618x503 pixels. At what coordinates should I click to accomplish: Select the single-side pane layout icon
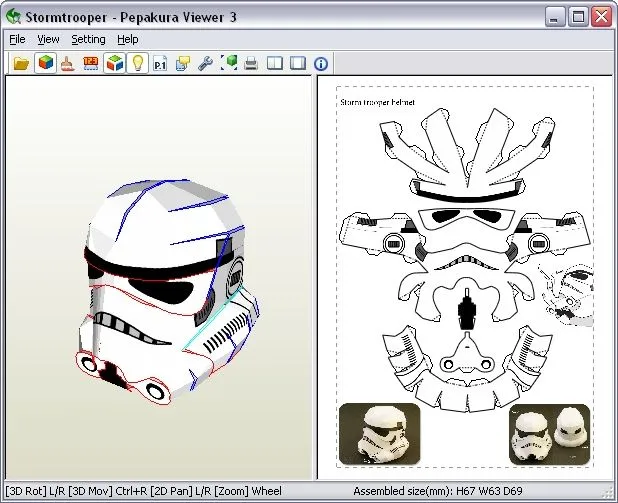[x=298, y=63]
